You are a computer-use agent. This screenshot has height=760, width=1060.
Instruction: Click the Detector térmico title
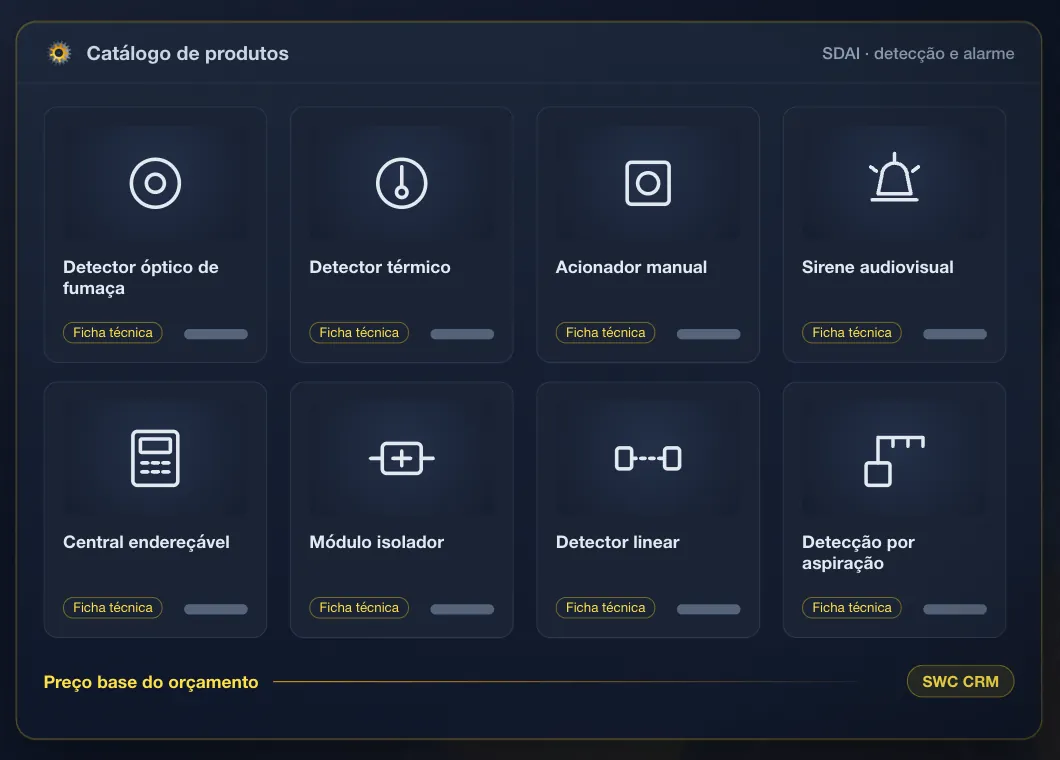380,267
